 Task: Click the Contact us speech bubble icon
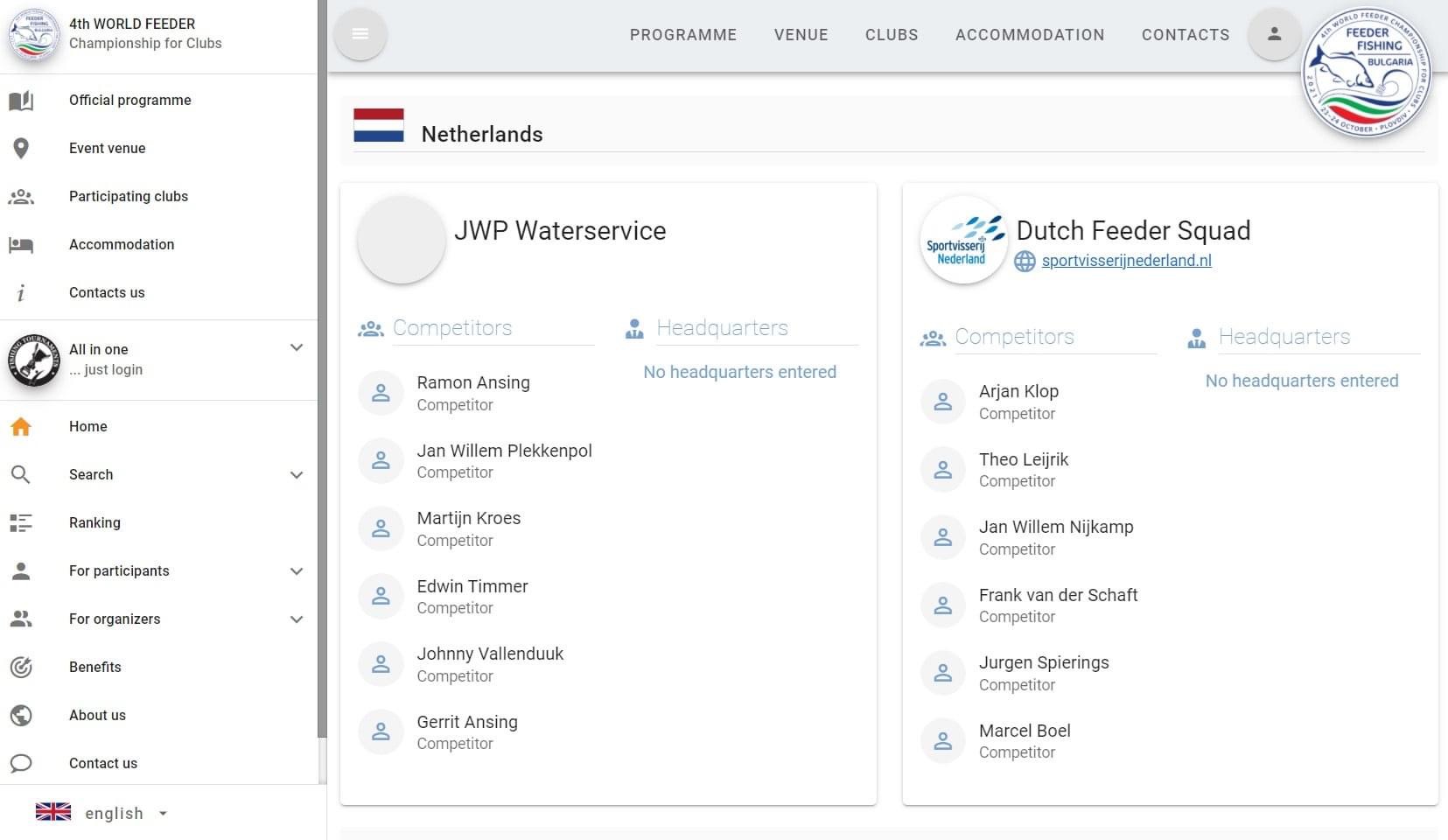pos(21,764)
